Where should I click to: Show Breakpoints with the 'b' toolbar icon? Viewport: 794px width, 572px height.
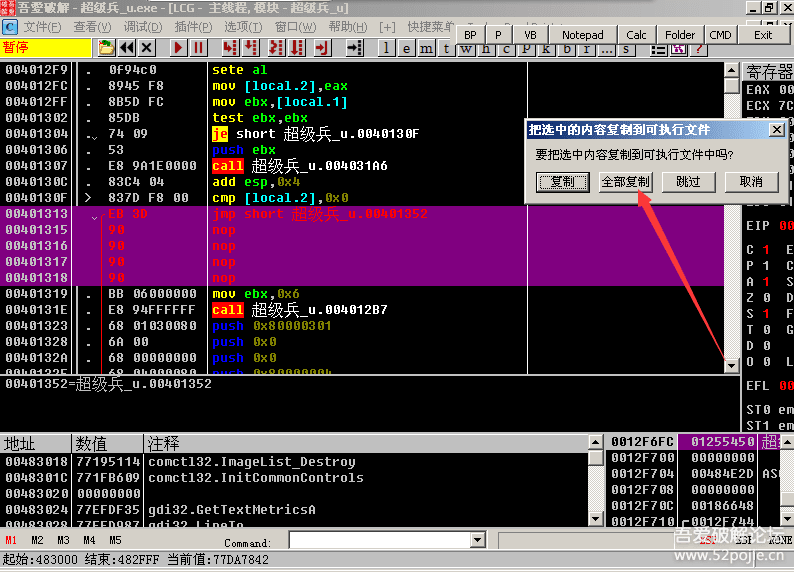(567, 51)
